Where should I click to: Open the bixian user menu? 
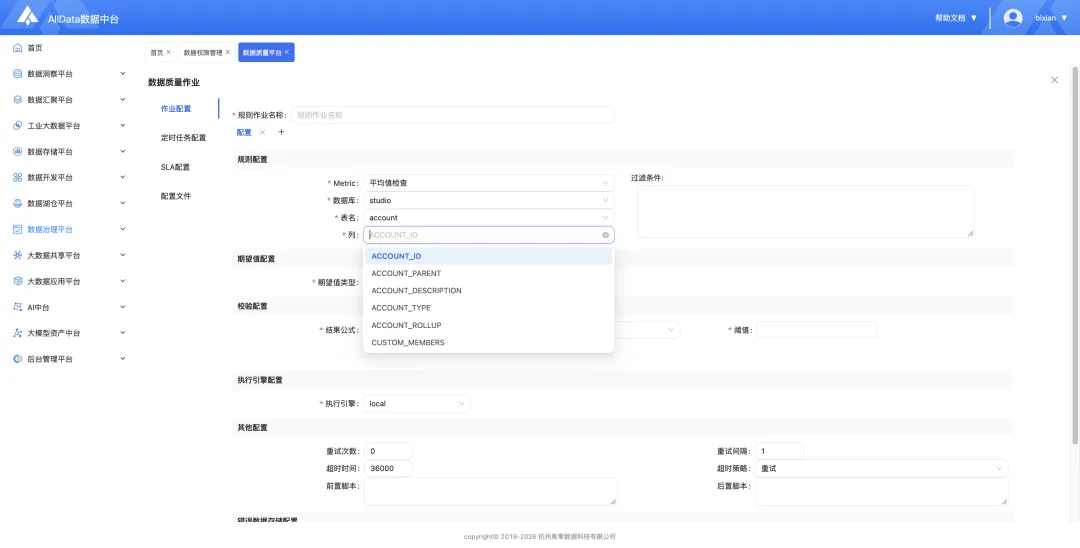1051,18
